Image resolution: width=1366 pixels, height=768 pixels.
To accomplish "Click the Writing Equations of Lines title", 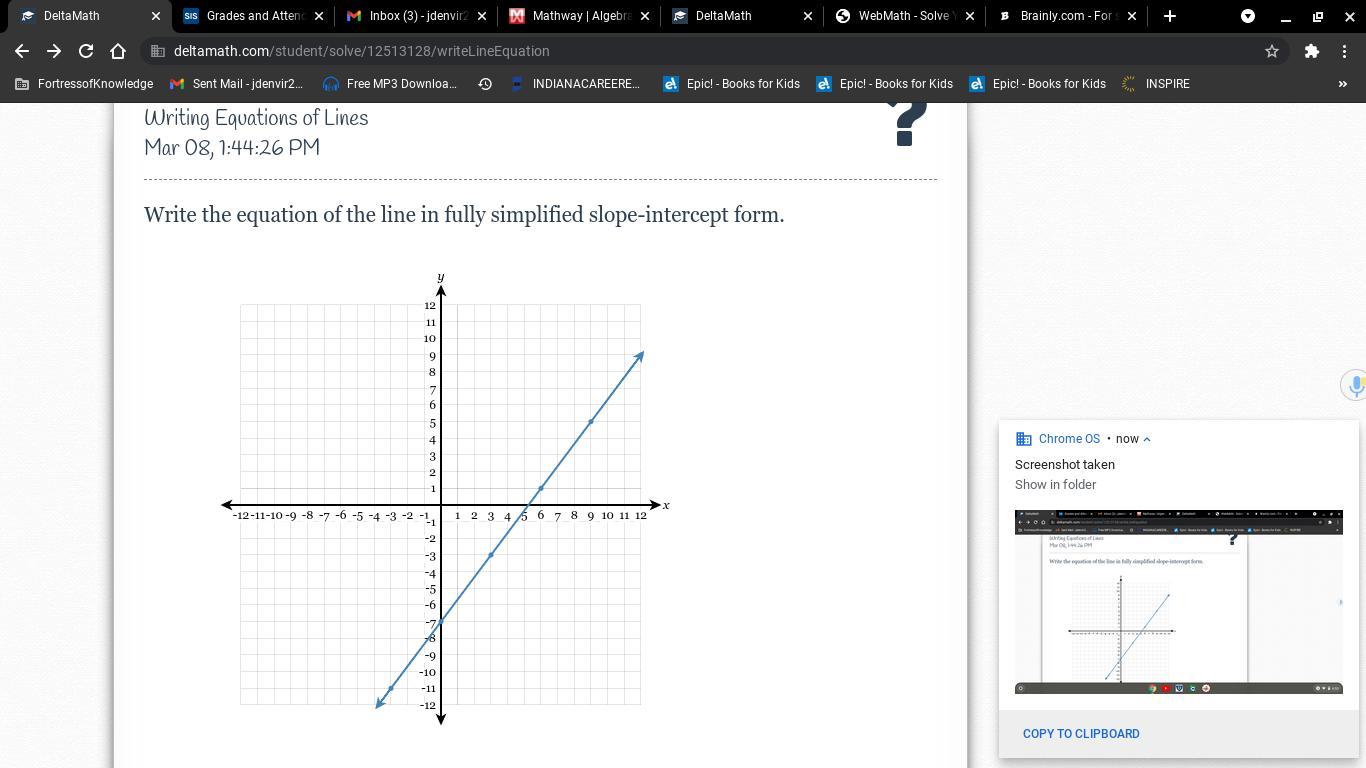I will click(x=256, y=118).
